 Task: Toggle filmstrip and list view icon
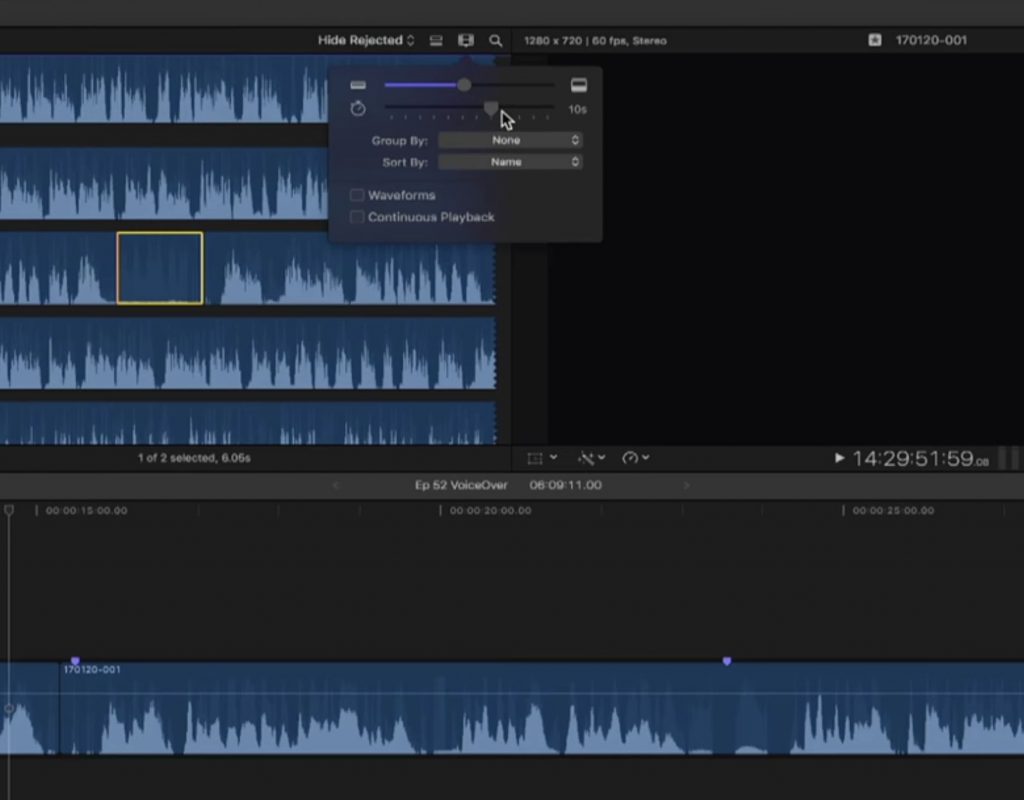click(436, 40)
